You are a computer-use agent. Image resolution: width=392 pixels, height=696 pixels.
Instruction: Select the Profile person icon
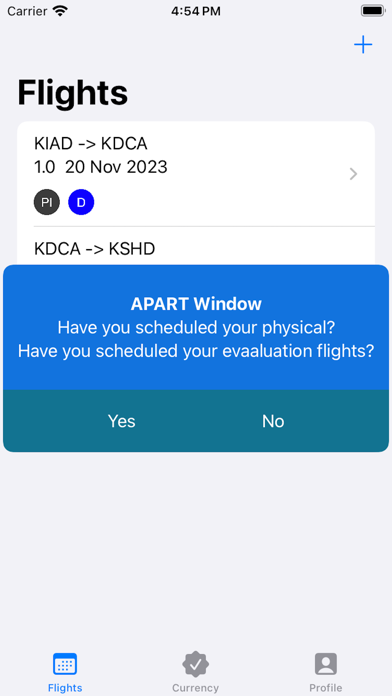[325, 664]
